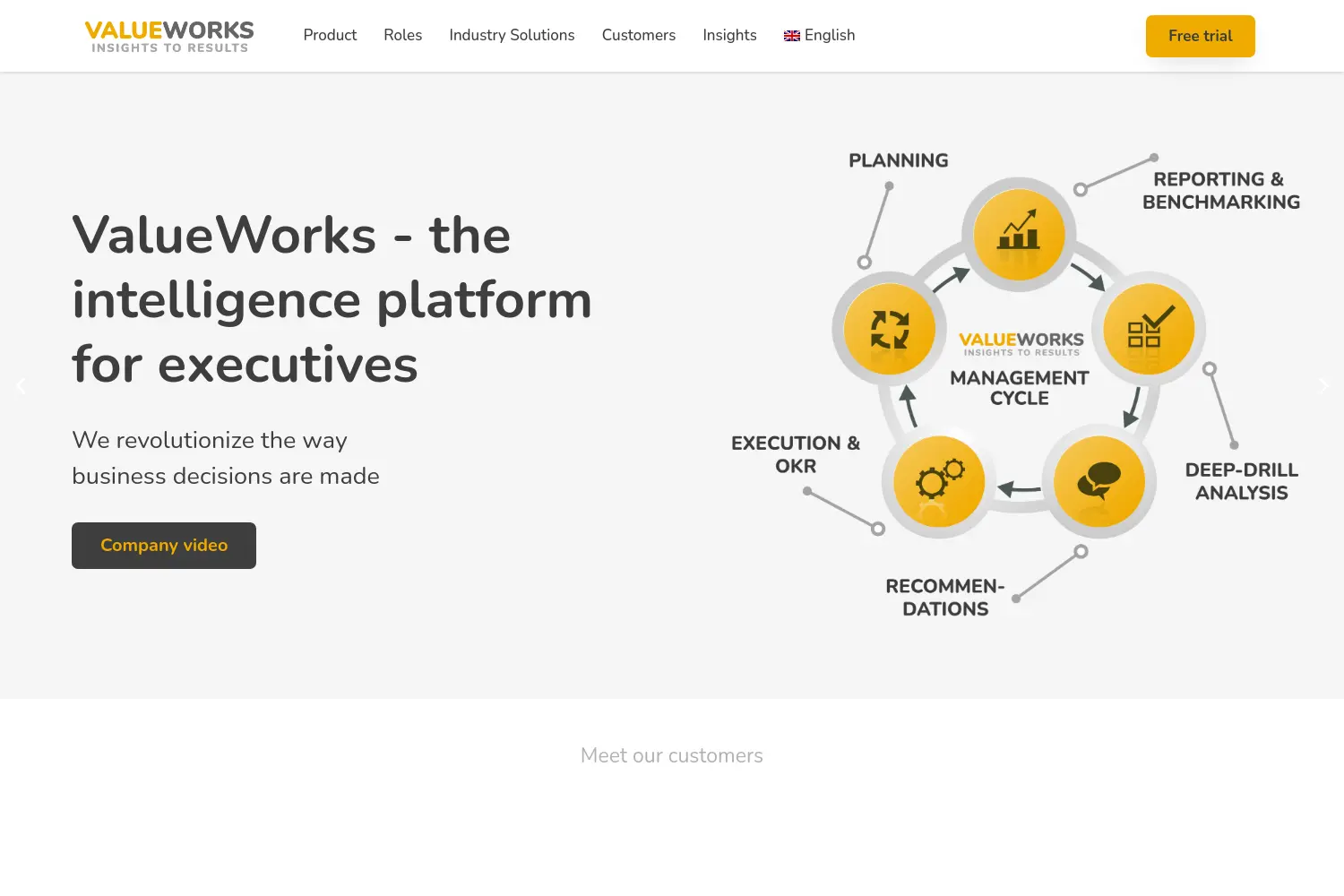The image size is (1344, 896).
Task: Go to Customers page
Action: point(639,35)
